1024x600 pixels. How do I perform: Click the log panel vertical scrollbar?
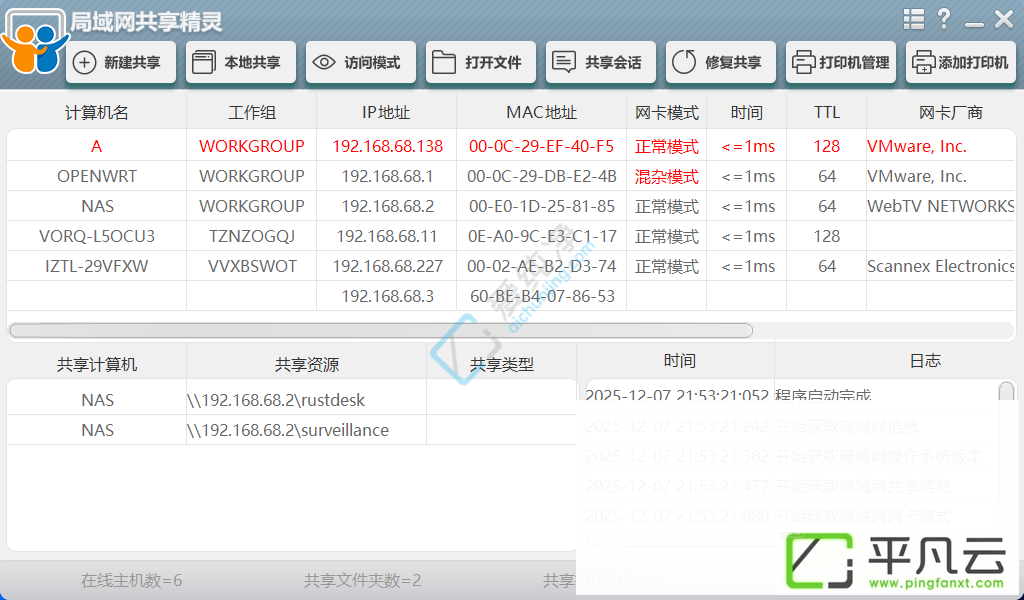pyautogui.click(x=1006, y=392)
